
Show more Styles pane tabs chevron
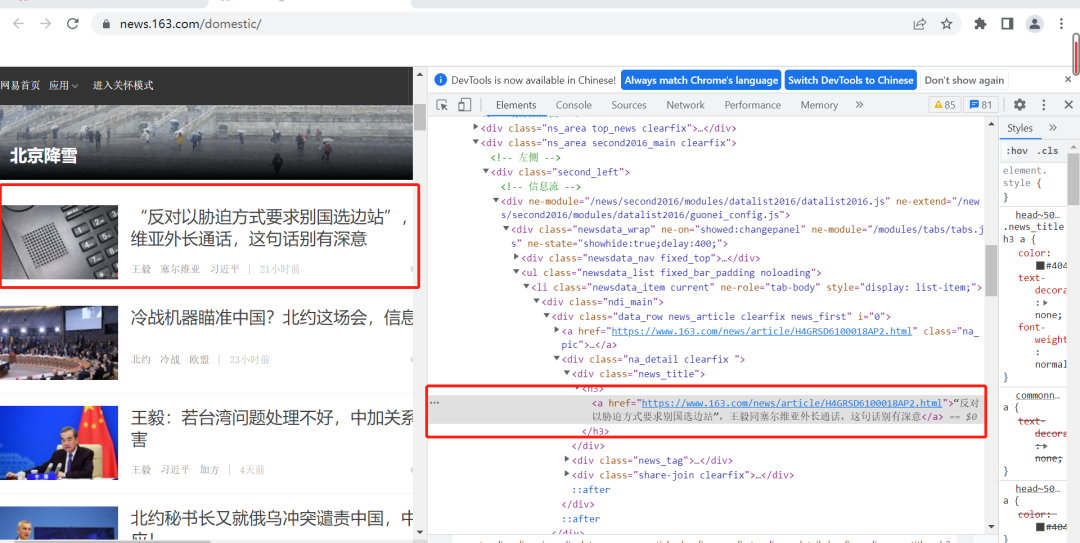(1052, 127)
